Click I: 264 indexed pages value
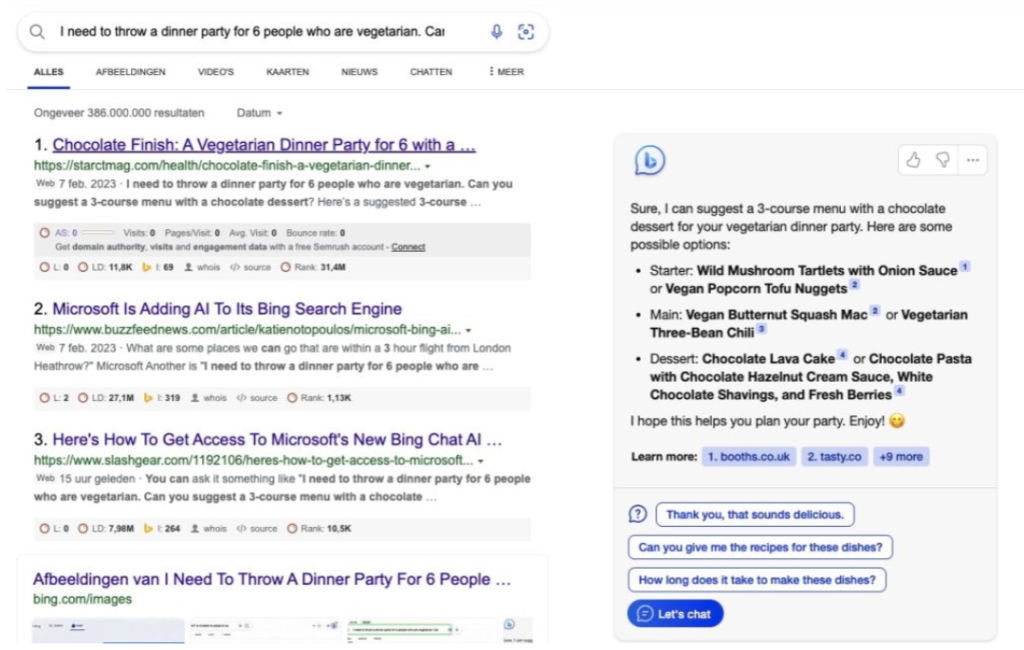The width and height of the screenshot is (1024, 650). coord(161,528)
